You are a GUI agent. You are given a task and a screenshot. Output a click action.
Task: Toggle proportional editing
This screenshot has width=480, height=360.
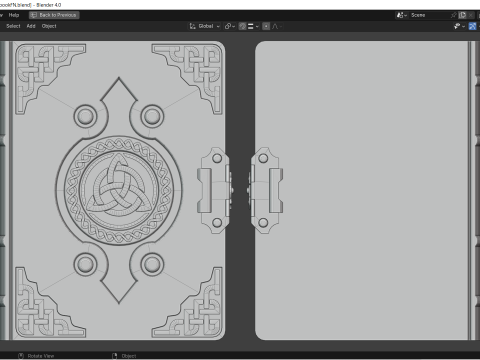[x=266, y=26]
